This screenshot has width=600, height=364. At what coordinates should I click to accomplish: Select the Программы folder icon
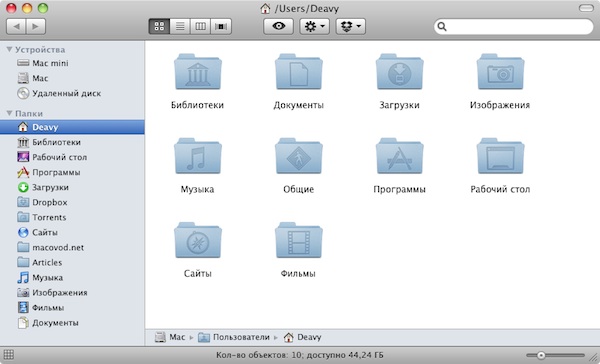pyautogui.click(x=399, y=156)
